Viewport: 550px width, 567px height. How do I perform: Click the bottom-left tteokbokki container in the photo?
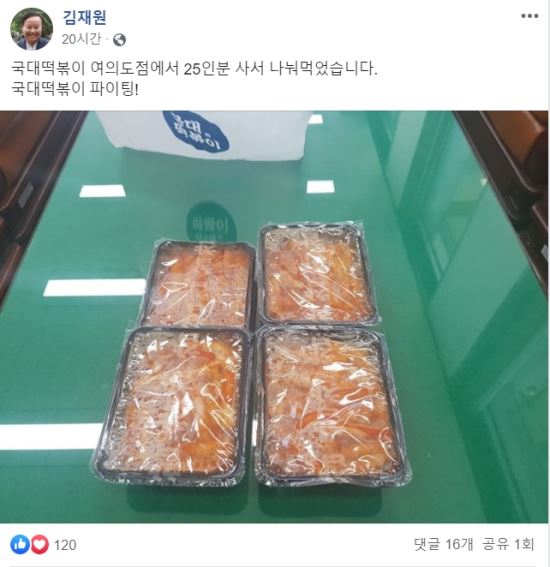[x=173, y=404]
